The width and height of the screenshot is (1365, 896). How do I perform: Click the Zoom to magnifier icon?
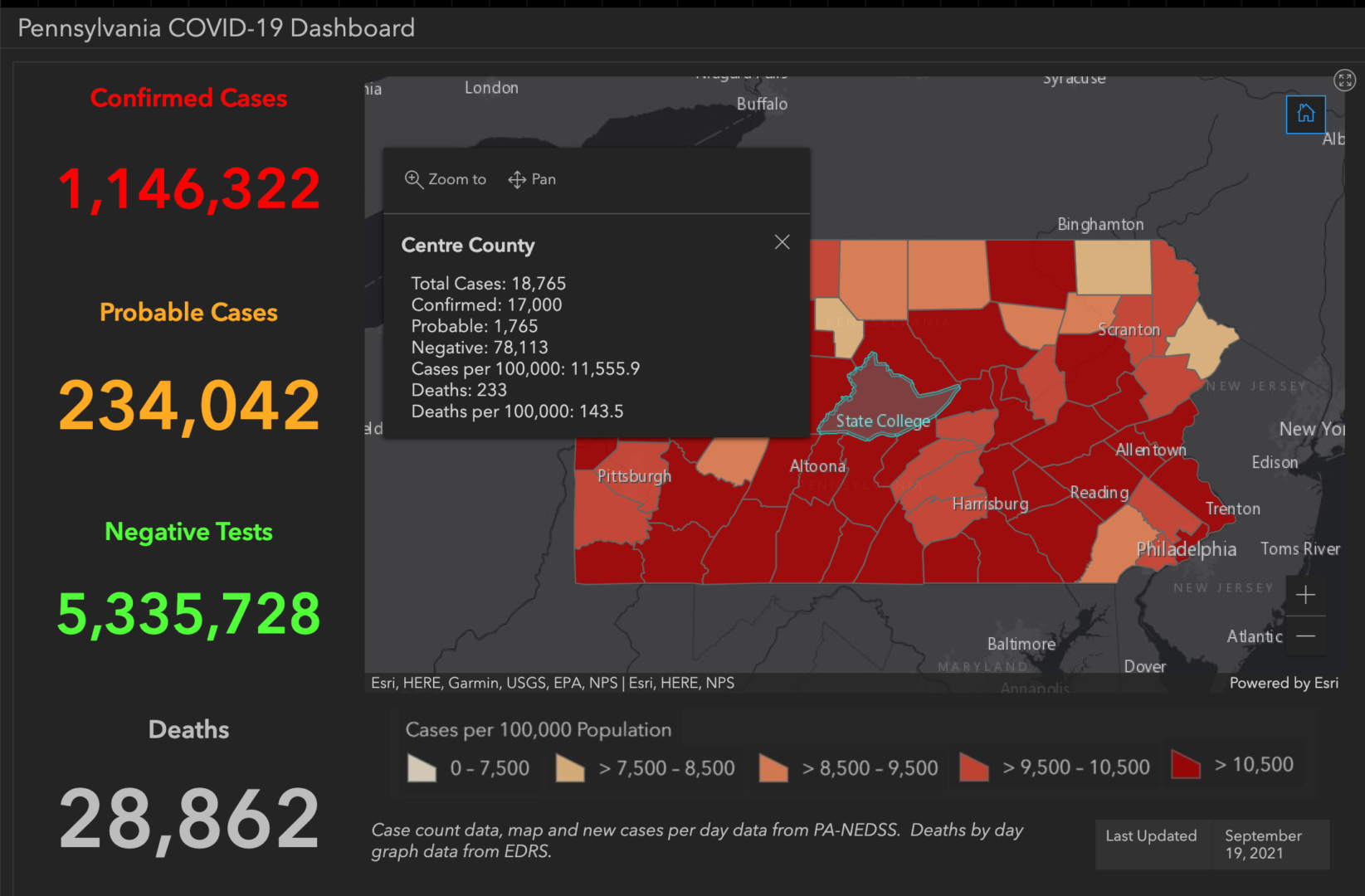(x=413, y=179)
